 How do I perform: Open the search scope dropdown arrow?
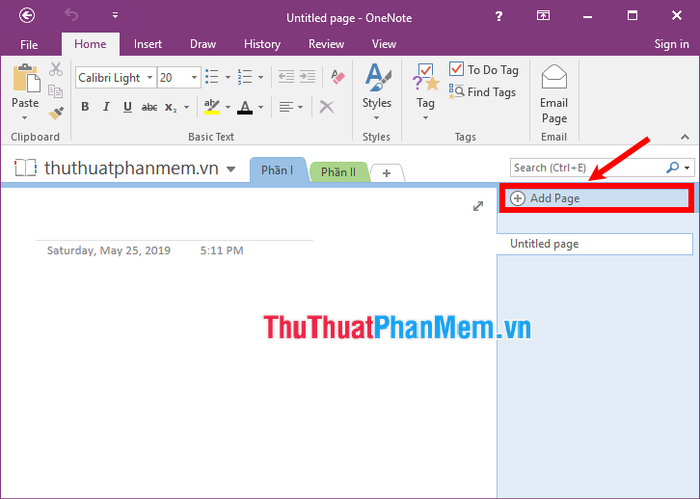click(x=687, y=168)
